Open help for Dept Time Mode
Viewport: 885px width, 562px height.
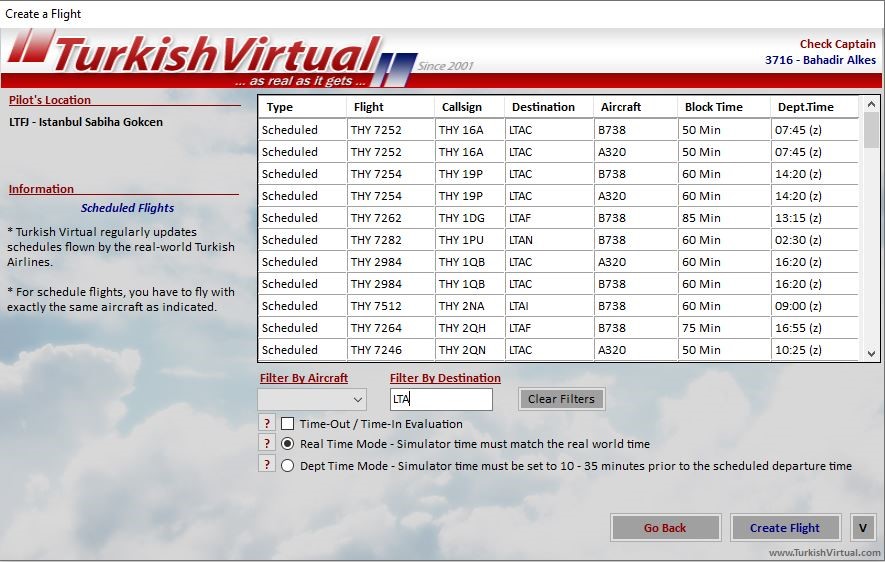(266, 464)
